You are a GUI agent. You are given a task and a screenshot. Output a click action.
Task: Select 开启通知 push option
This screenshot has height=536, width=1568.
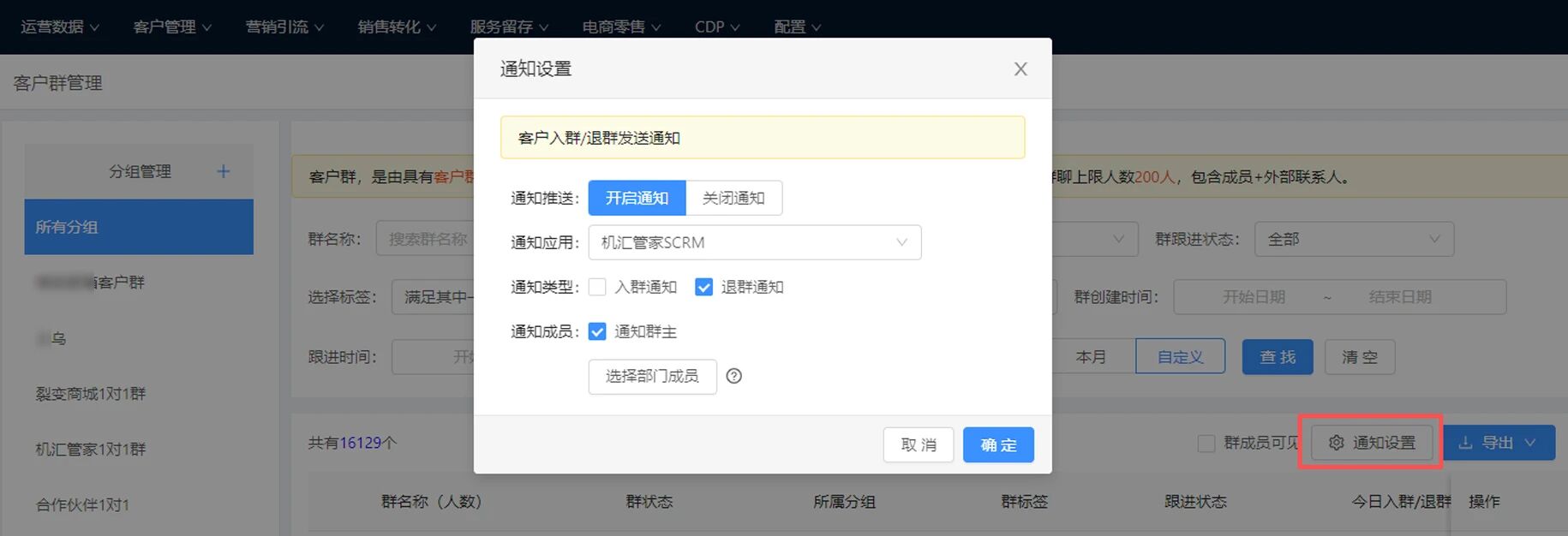(637, 198)
